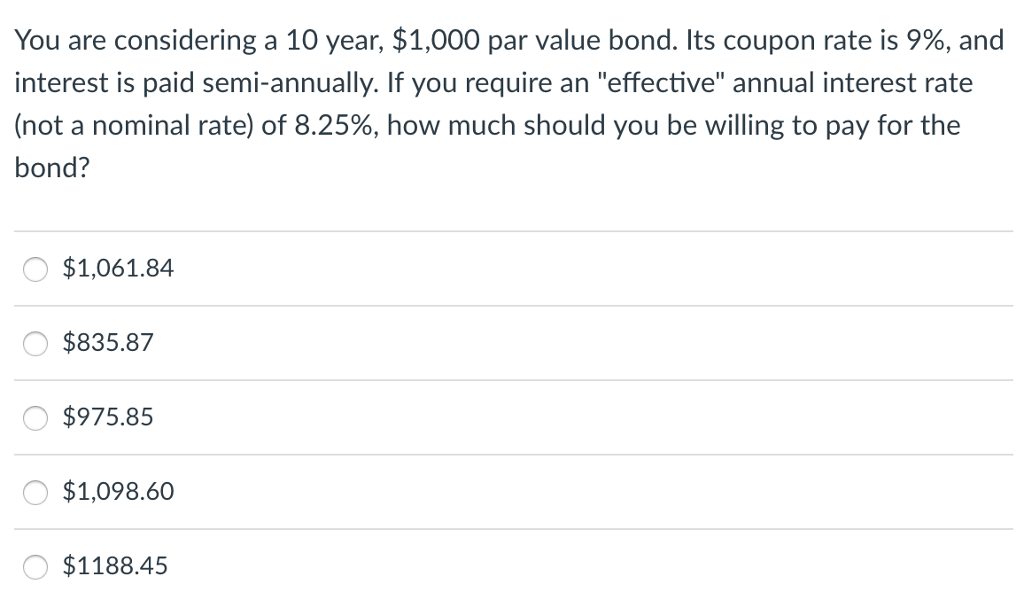Click the $1,098.60 answer text label

coord(117,491)
